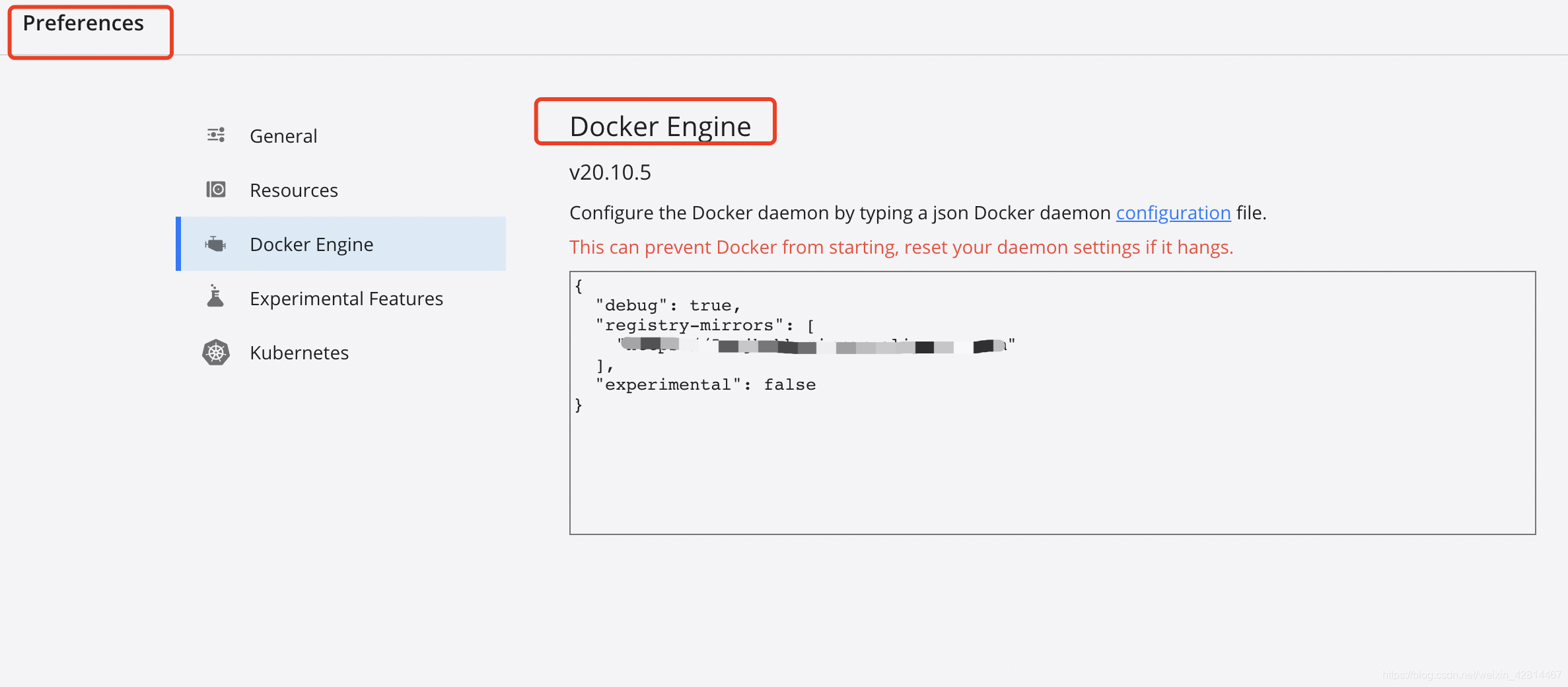The width and height of the screenshot is (1568, 687).
Task: Follow the configuration hyperlink
Action: (x=1173, y=213)
